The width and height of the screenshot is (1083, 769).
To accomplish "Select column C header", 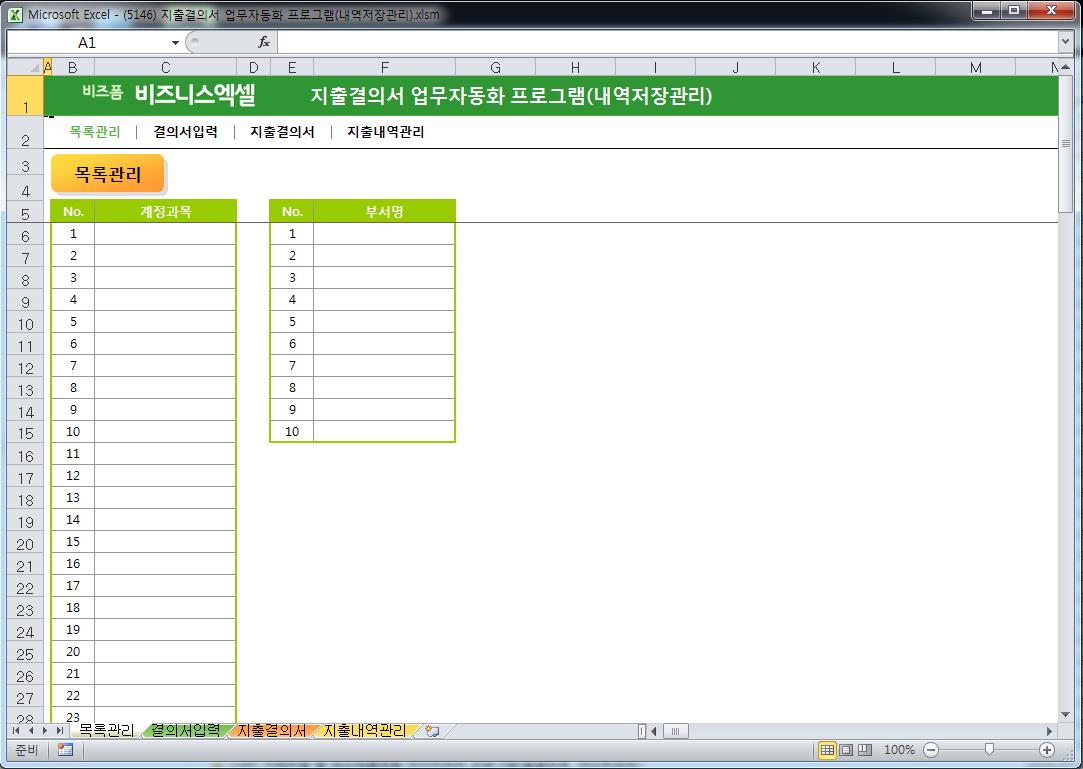I will (165, 67).
